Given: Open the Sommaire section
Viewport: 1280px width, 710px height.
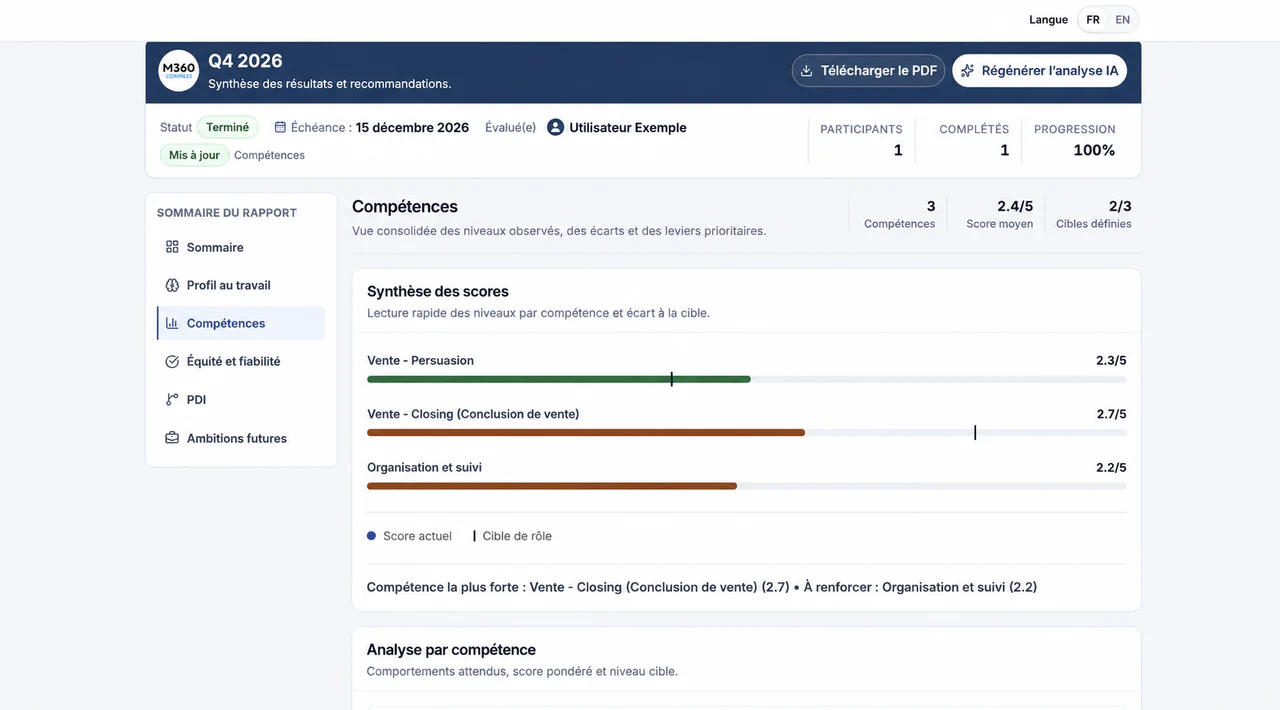Looking at the screenshot, I should coord(241,247).
